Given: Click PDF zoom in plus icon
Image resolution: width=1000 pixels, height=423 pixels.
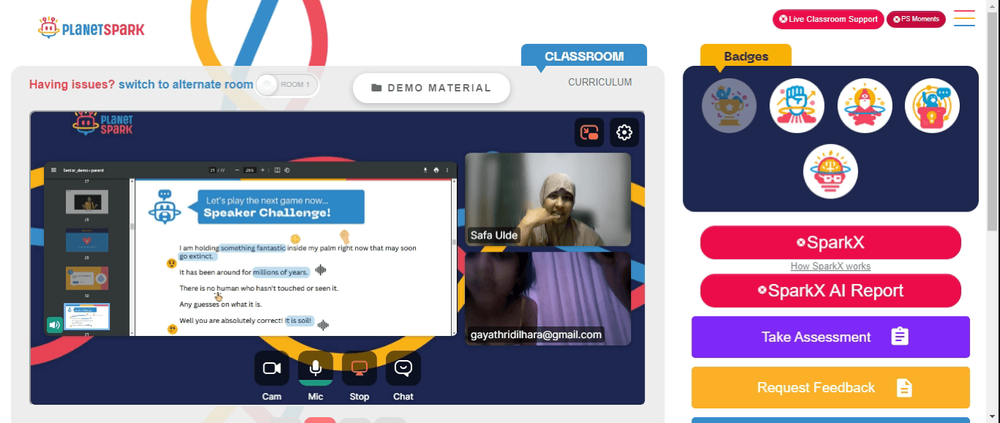Looking at the screenshot, I should (263, 170).
